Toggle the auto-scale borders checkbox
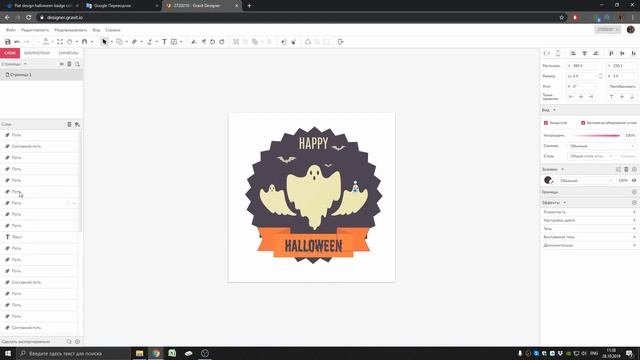640x360 pixels. click(583, 123)
